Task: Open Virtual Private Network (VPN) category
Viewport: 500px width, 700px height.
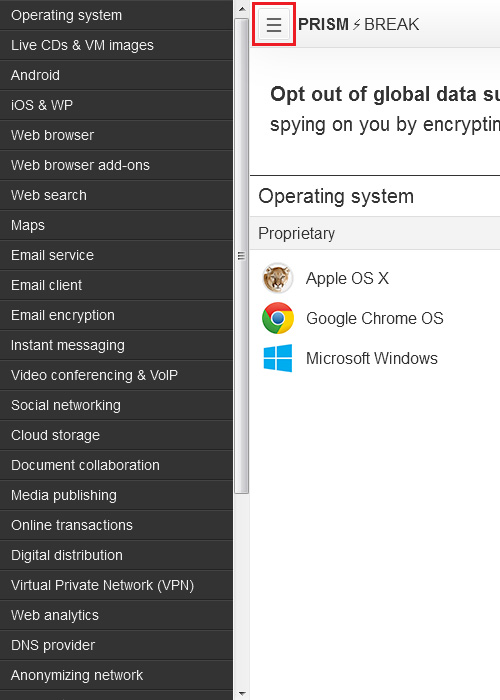Action: (x=116, y=585)
